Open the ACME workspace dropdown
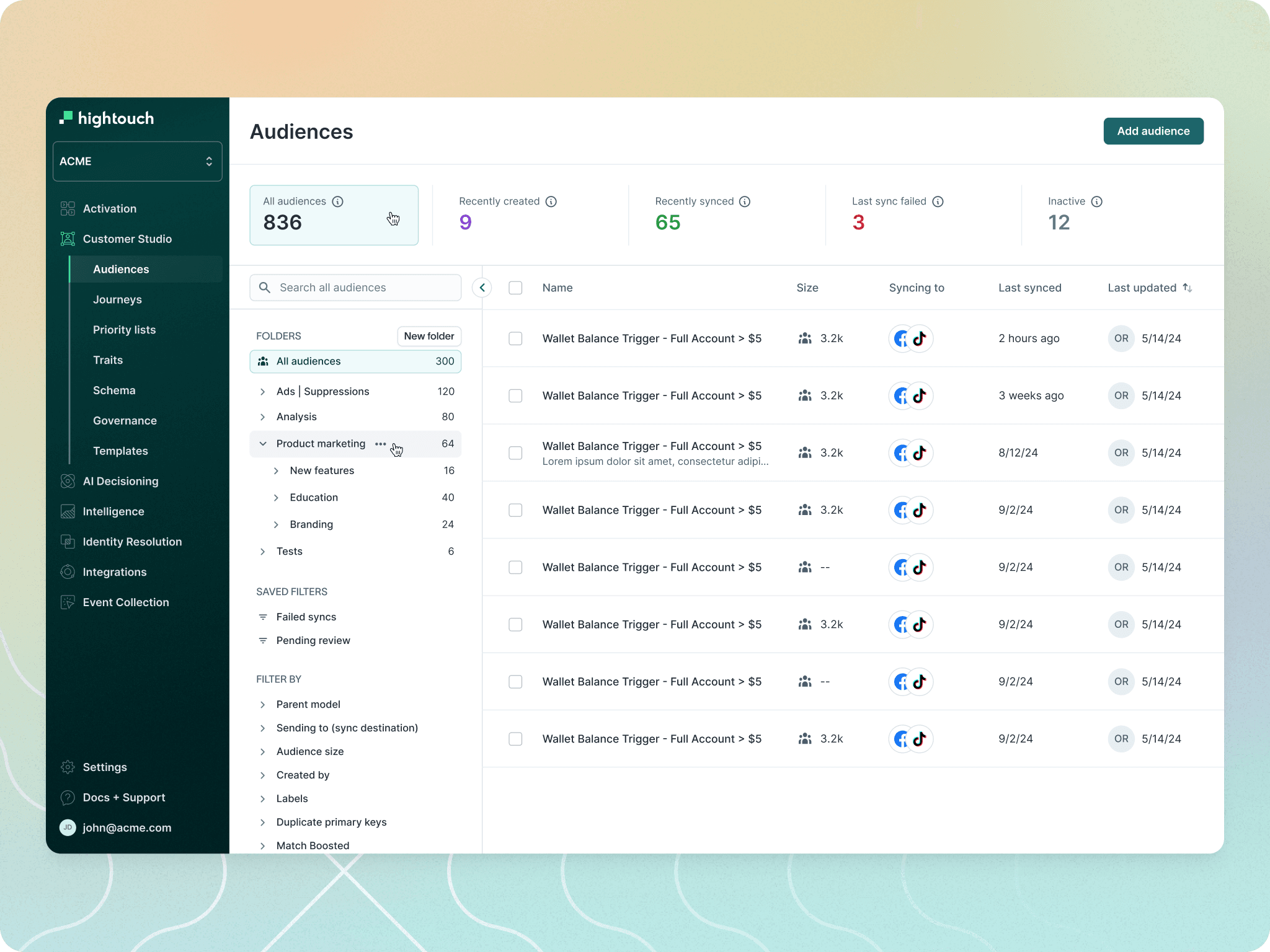Image resolution: width=1270 pixels, height=952 pixels. click(x=137, y=161)
